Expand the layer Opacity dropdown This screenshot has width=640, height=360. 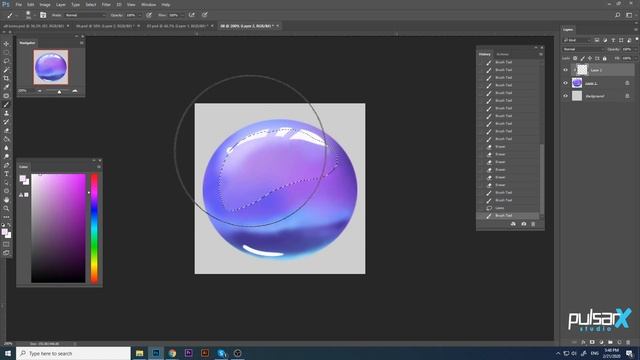[635, 49]
